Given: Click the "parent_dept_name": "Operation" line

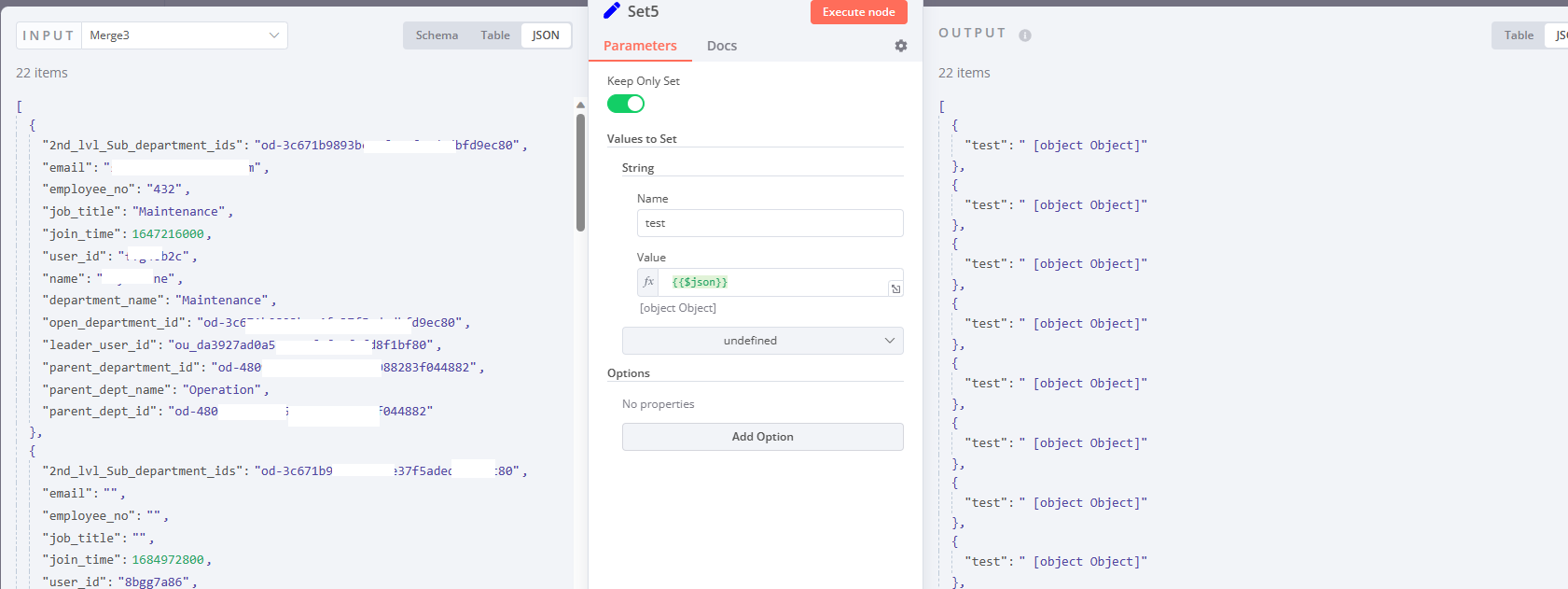Looking at the screenshot, I should pos(156,390).
